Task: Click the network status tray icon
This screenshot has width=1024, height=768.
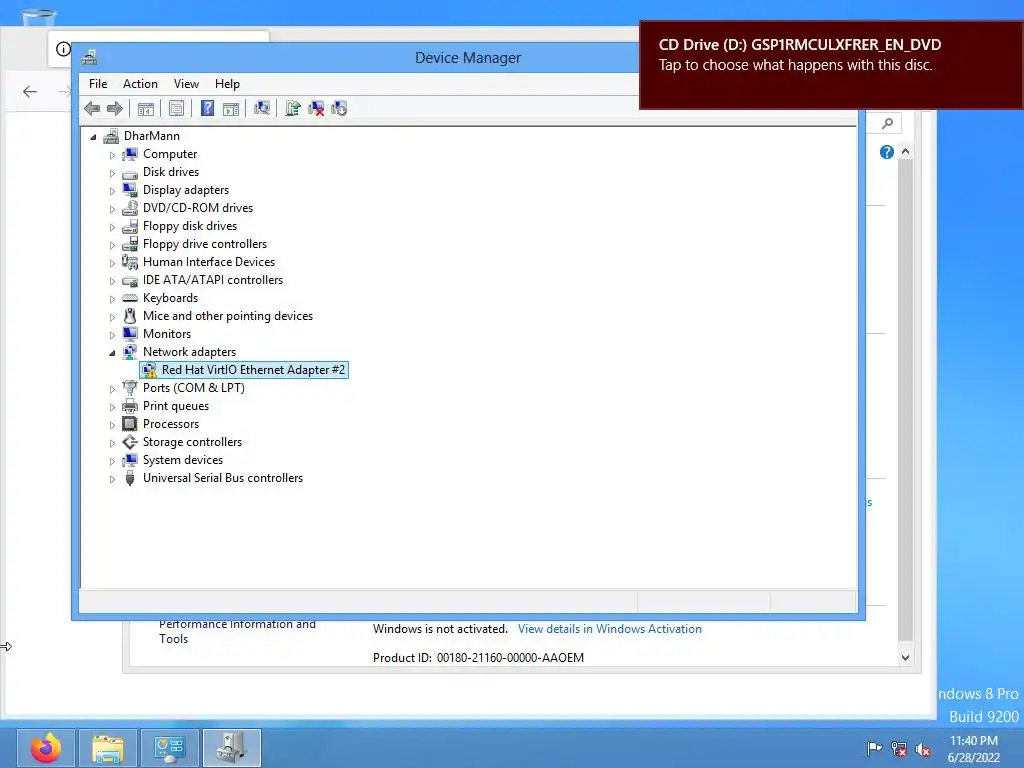Action: 899,749
